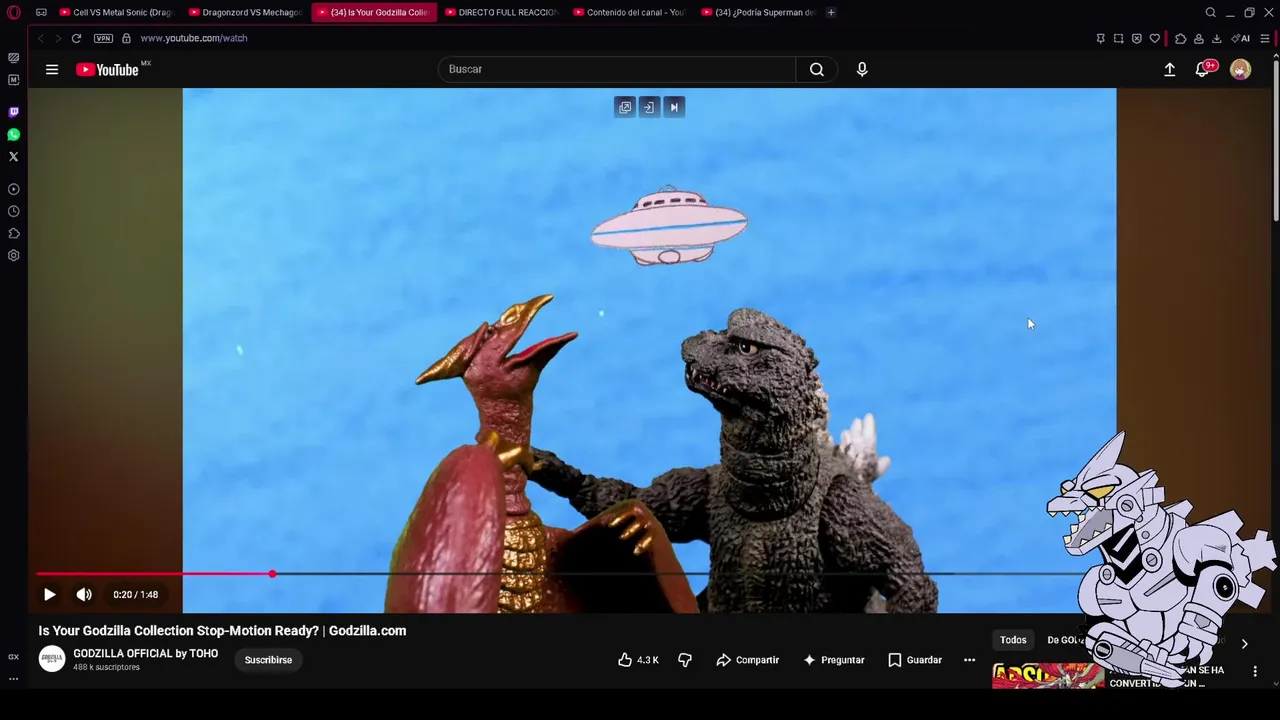
Task: Seek using the red progress scrubber handle
Action: [272, 574]
